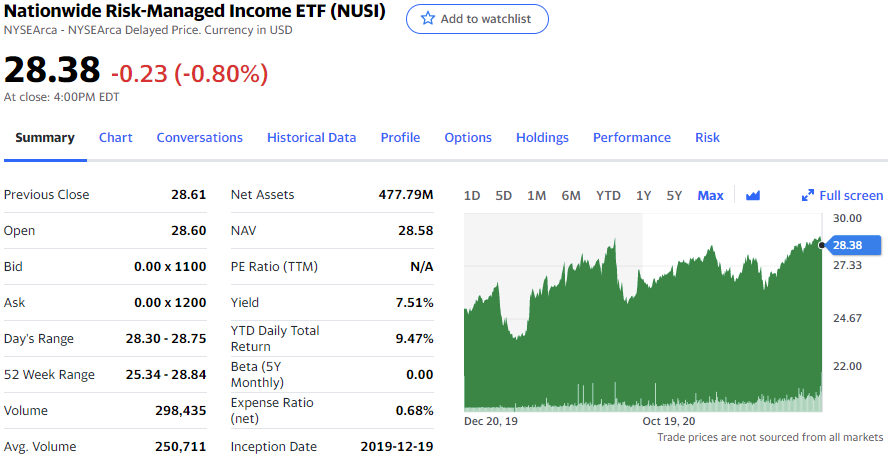
Task: Click the NAV value 28.58
Action: point(416,231)
